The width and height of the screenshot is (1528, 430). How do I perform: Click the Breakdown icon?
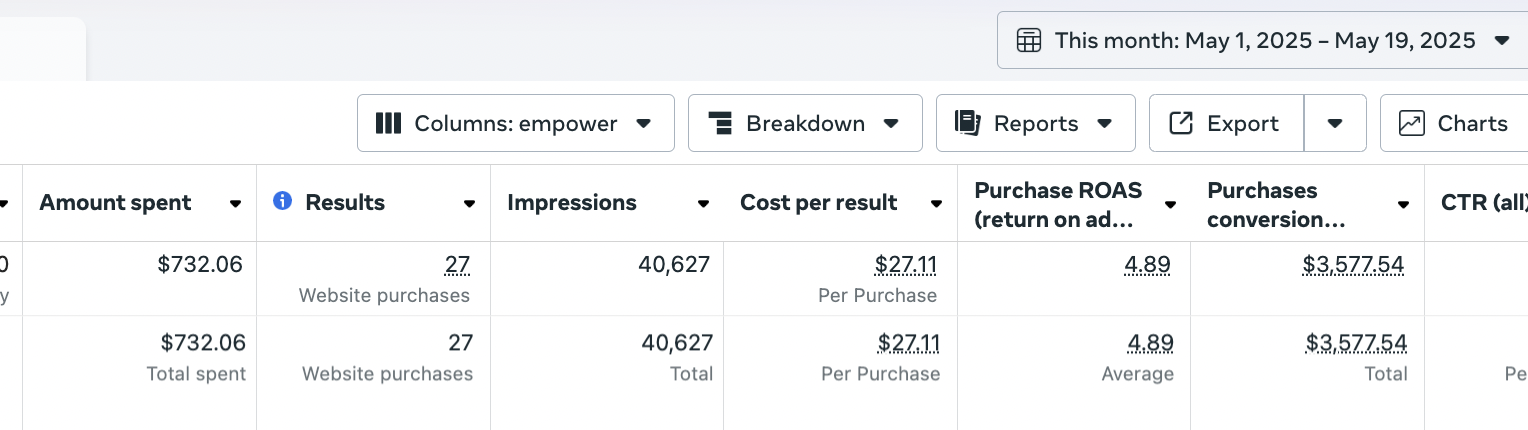pos(720,124)
